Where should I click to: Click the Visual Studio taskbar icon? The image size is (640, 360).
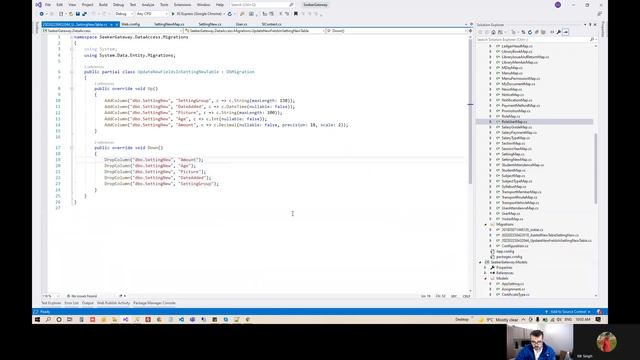coord(126,320)
